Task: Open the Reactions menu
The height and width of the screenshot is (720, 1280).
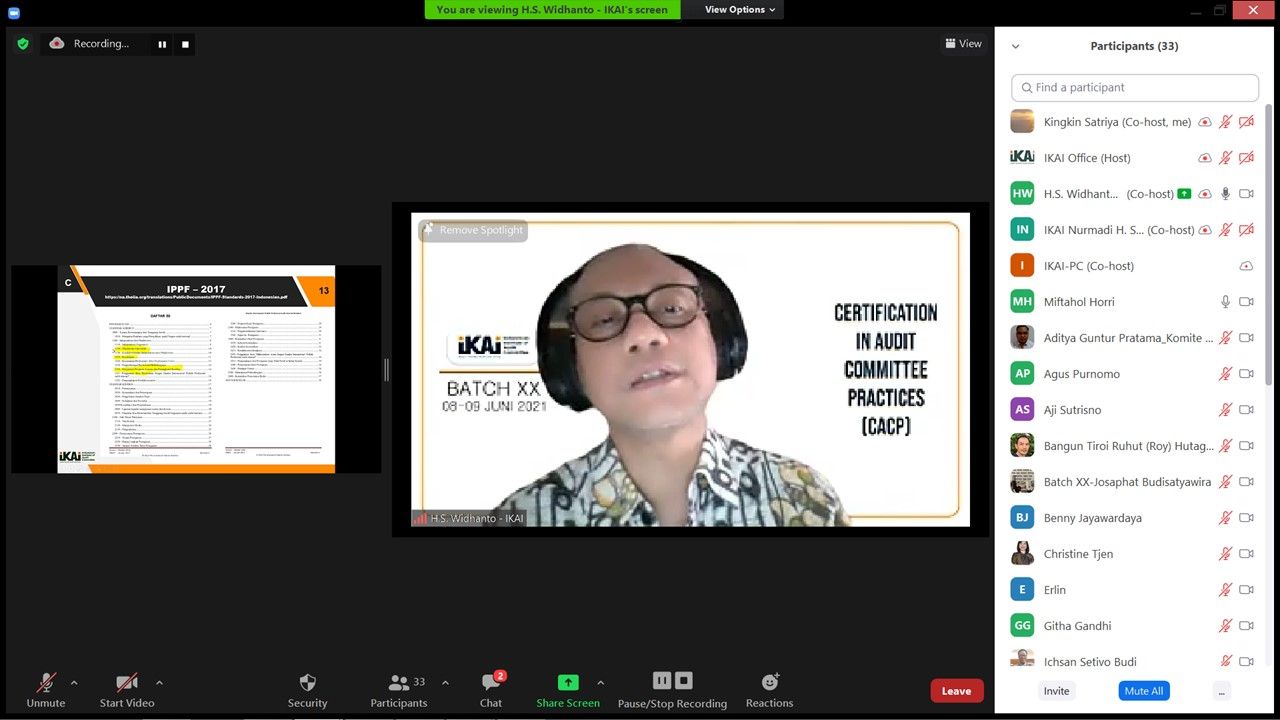Action: tap(769, 690)
